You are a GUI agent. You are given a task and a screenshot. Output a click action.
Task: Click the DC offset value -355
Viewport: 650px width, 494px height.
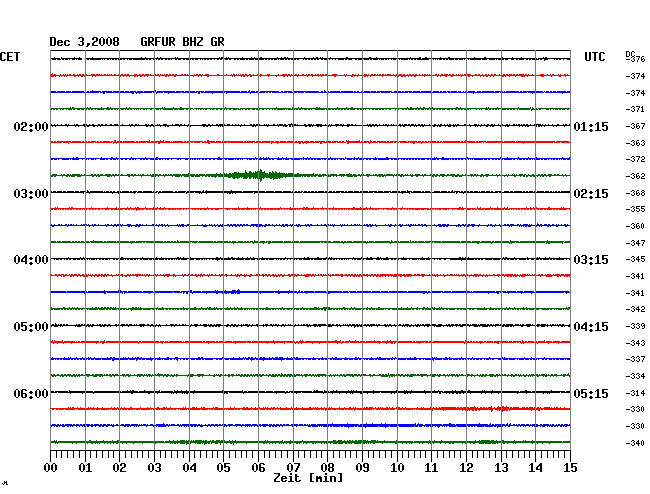click(635, 209)
